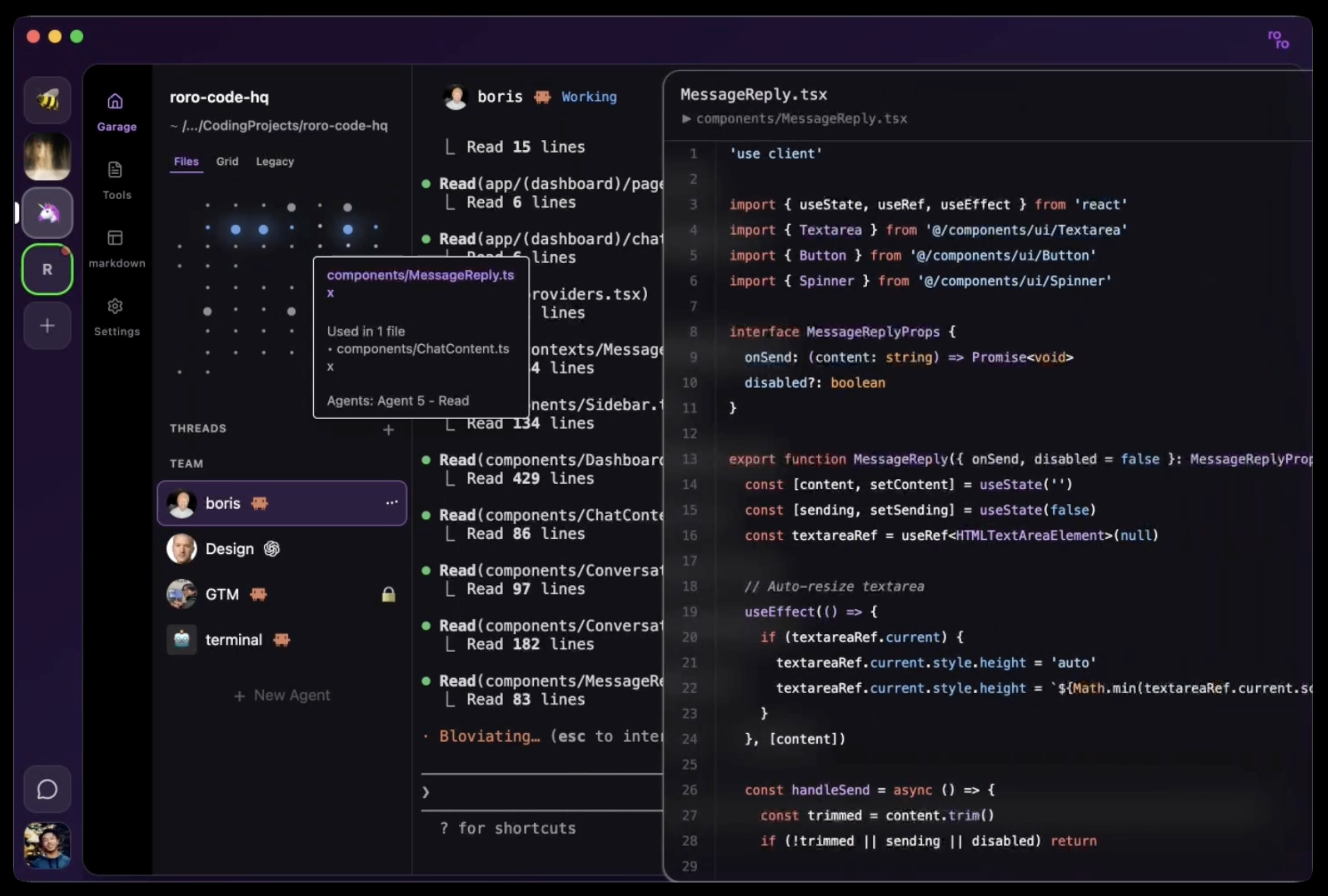Select the Design agent in the team list

point(229,549)
